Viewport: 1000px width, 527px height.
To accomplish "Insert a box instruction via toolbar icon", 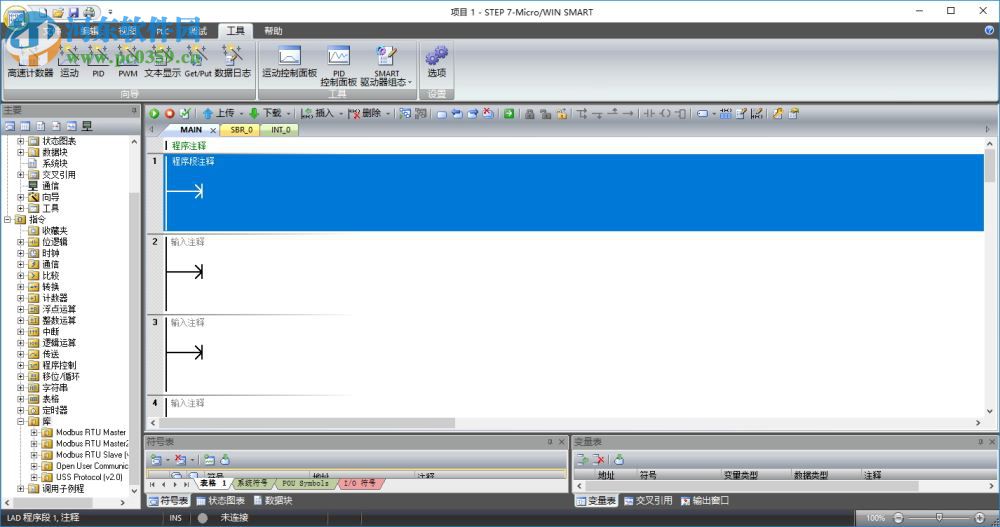I will tap(680, 114).
